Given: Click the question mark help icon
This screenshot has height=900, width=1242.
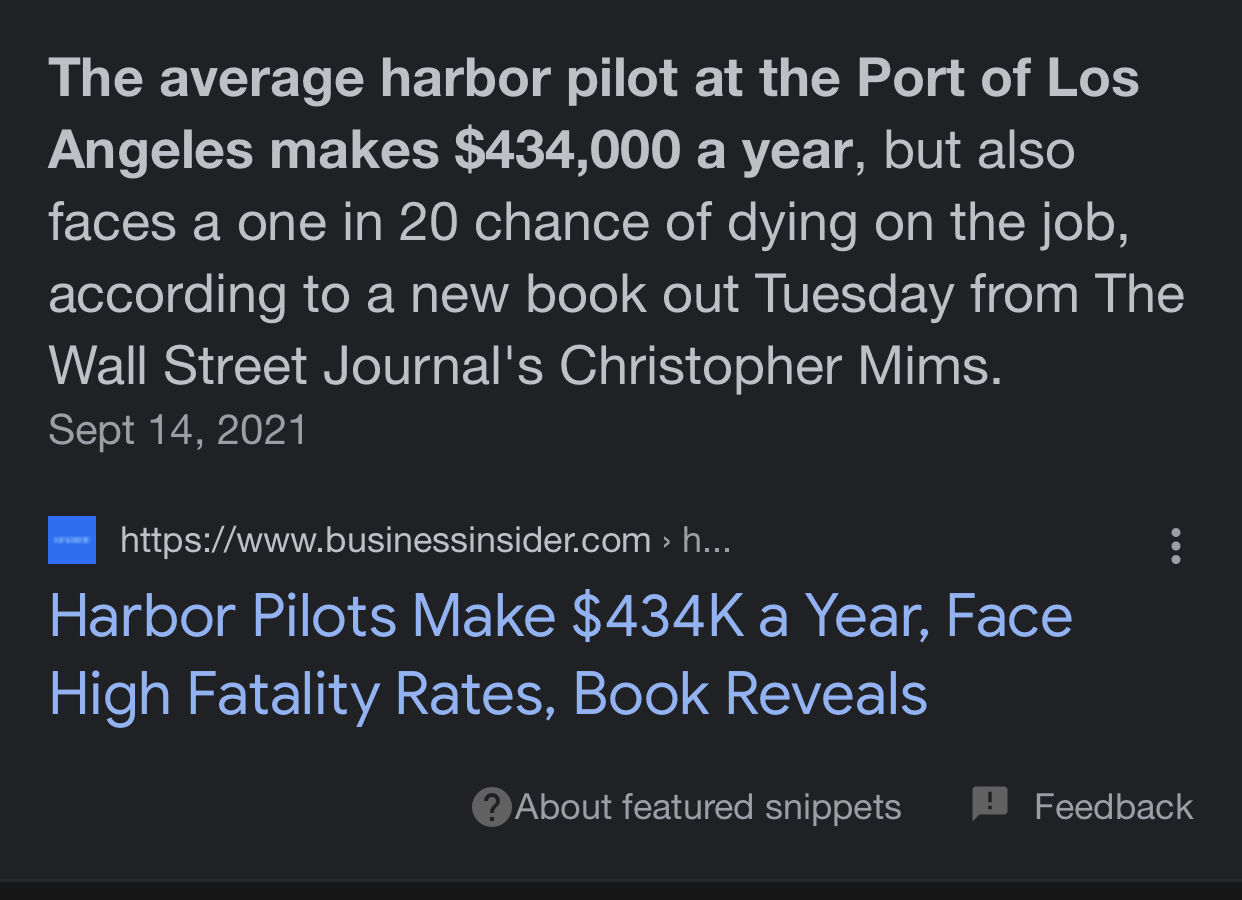Looking at the screenshot, I should [491, 807].
